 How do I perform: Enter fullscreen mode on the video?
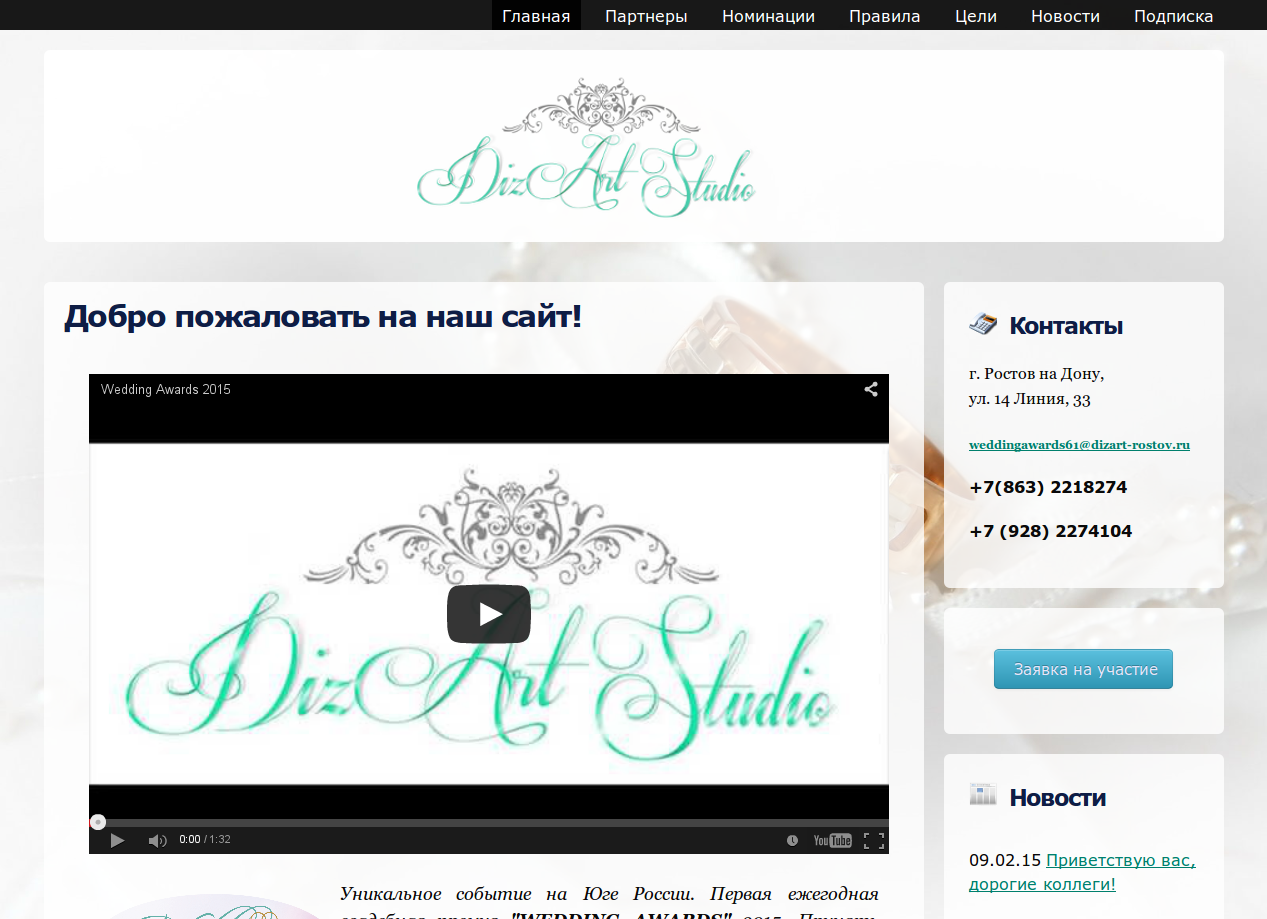[873, 840]
